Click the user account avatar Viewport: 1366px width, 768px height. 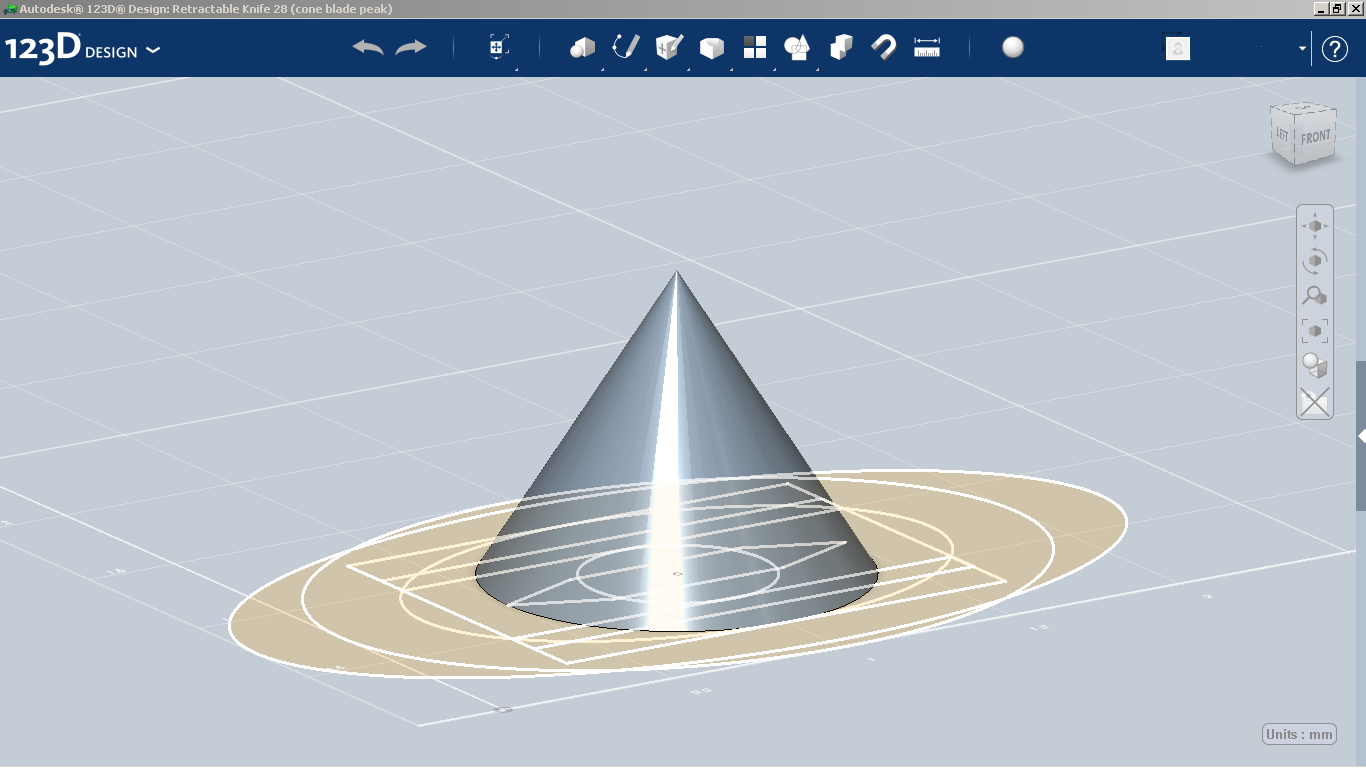(1178, 48)
